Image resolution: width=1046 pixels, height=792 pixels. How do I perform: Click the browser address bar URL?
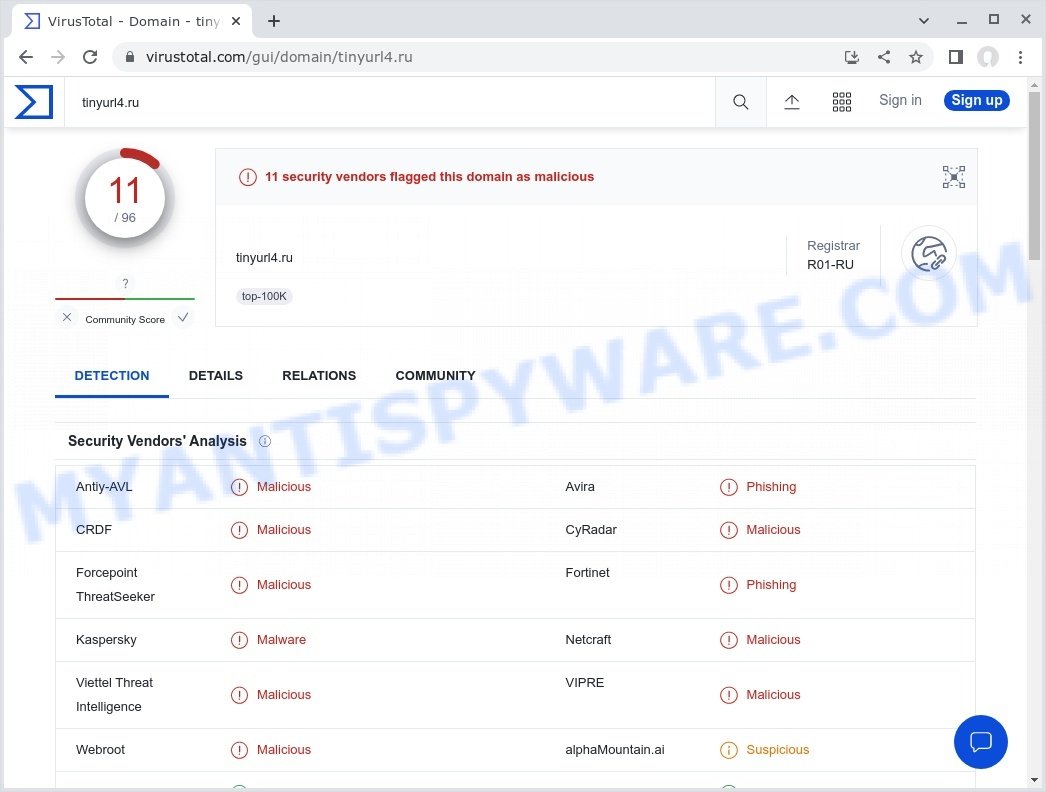pos(279,57)
